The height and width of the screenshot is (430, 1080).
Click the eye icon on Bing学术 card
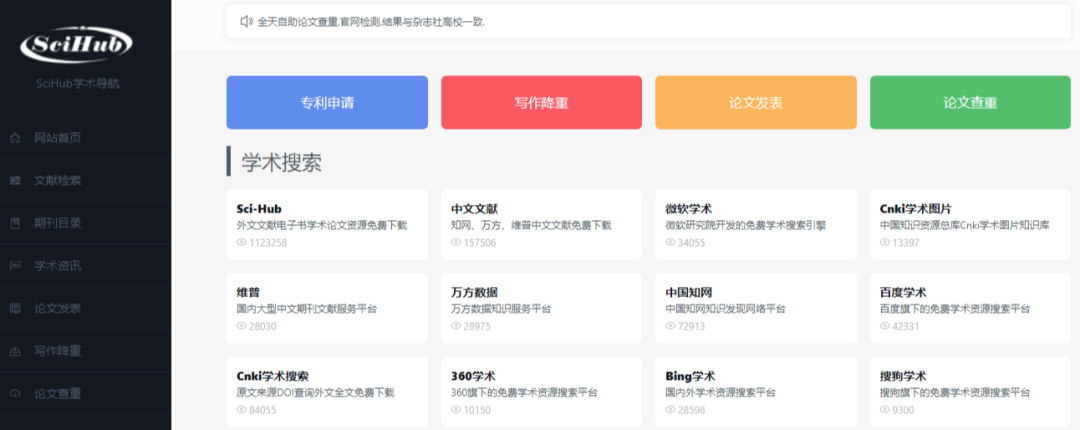670,410
